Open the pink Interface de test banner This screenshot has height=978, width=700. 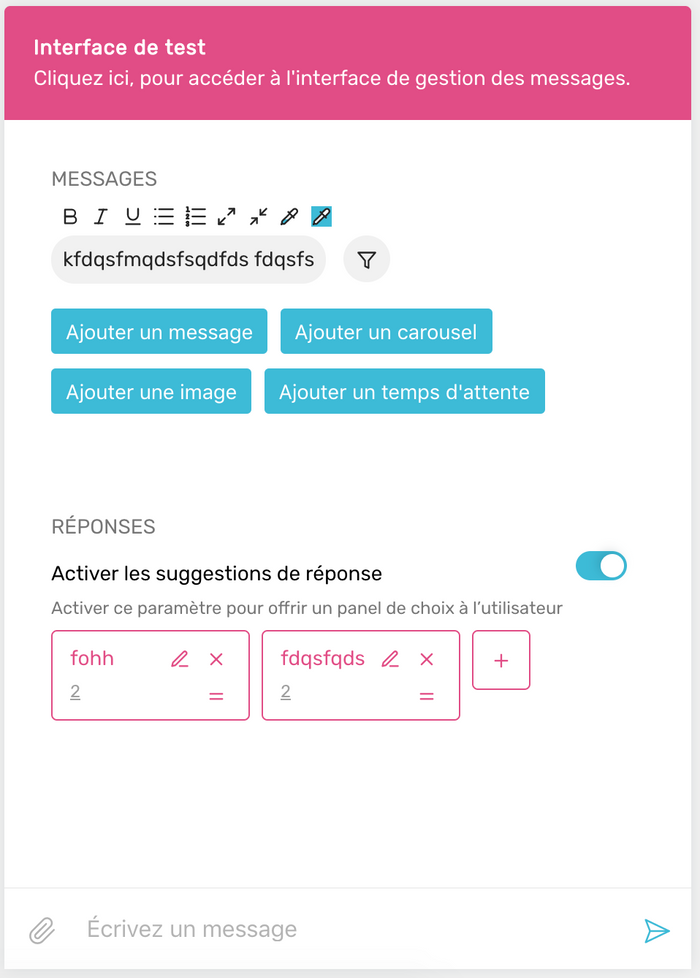[348, 63]
